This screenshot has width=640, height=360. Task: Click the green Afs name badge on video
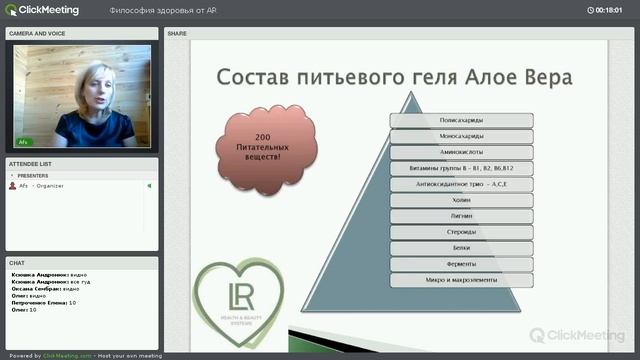pyautogui.click(x=23, y=142)
